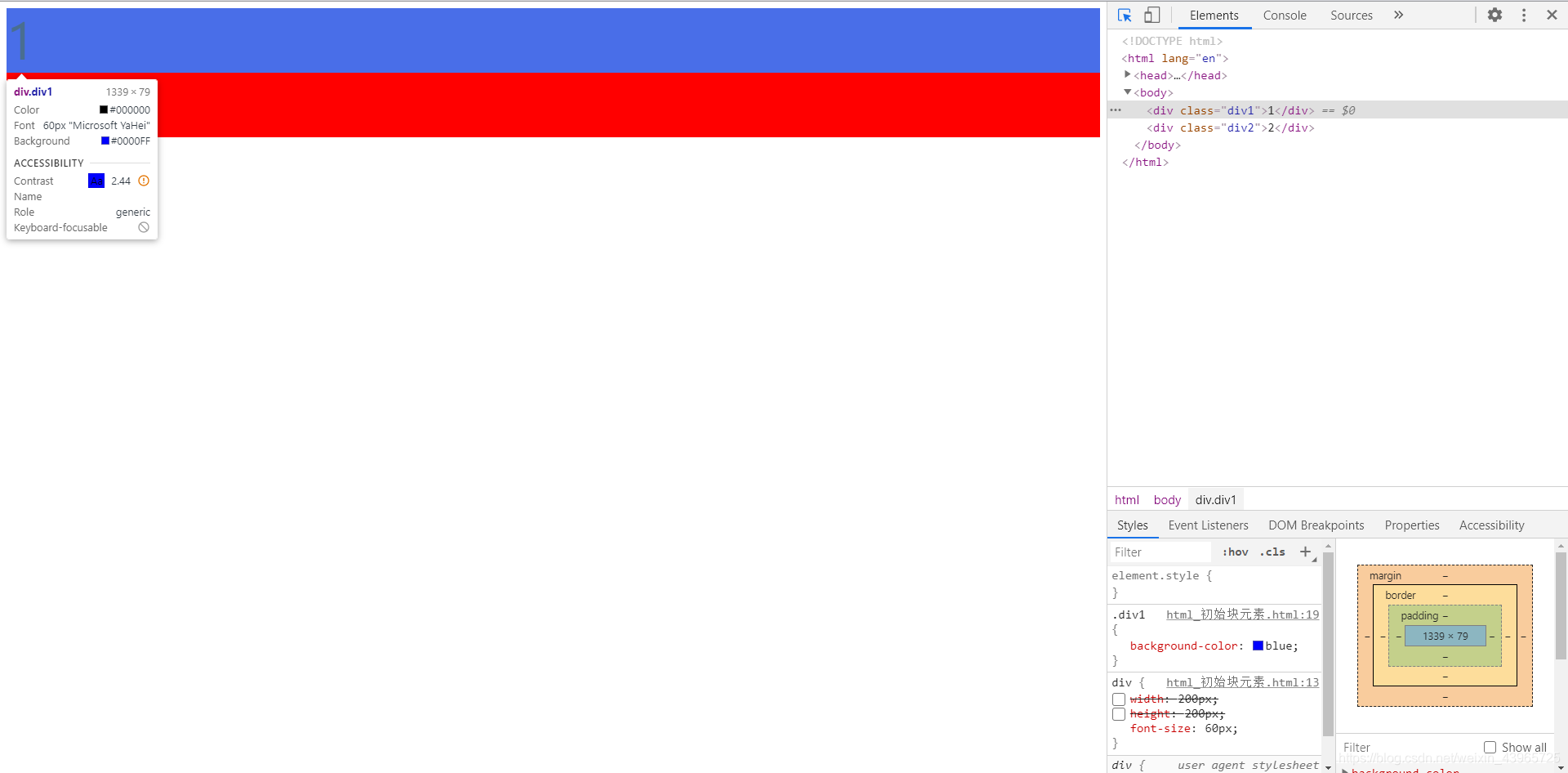Open the blue color swatch in .div1 rule
This screenshot has height=773, width=1568.
[x=1258, y=646]
